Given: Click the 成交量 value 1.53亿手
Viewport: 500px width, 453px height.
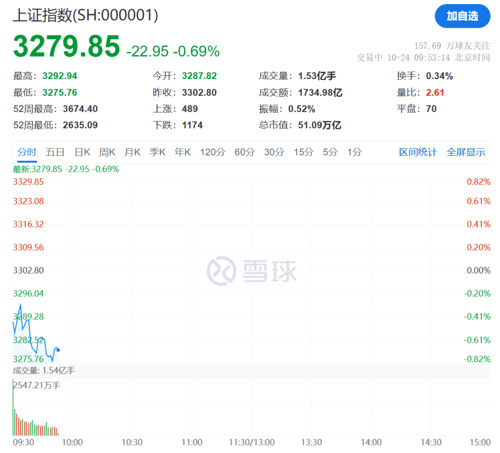Looking at the screenshot, I should 317,76.
